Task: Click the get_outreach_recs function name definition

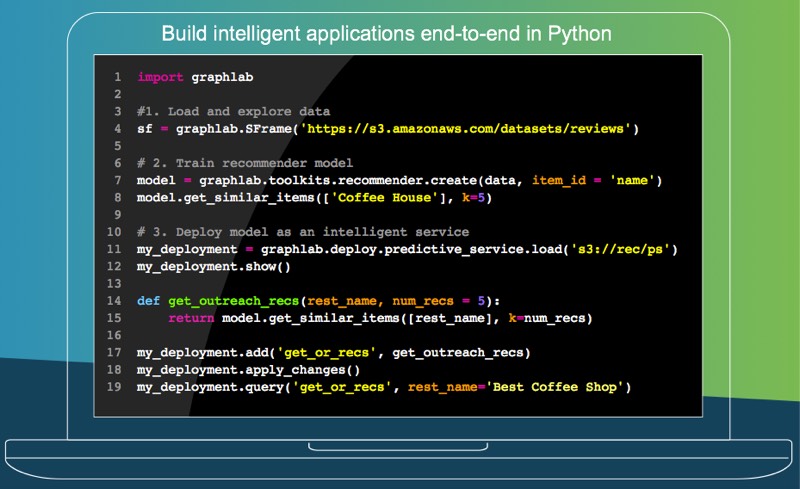Action: (x=233, y=301)
